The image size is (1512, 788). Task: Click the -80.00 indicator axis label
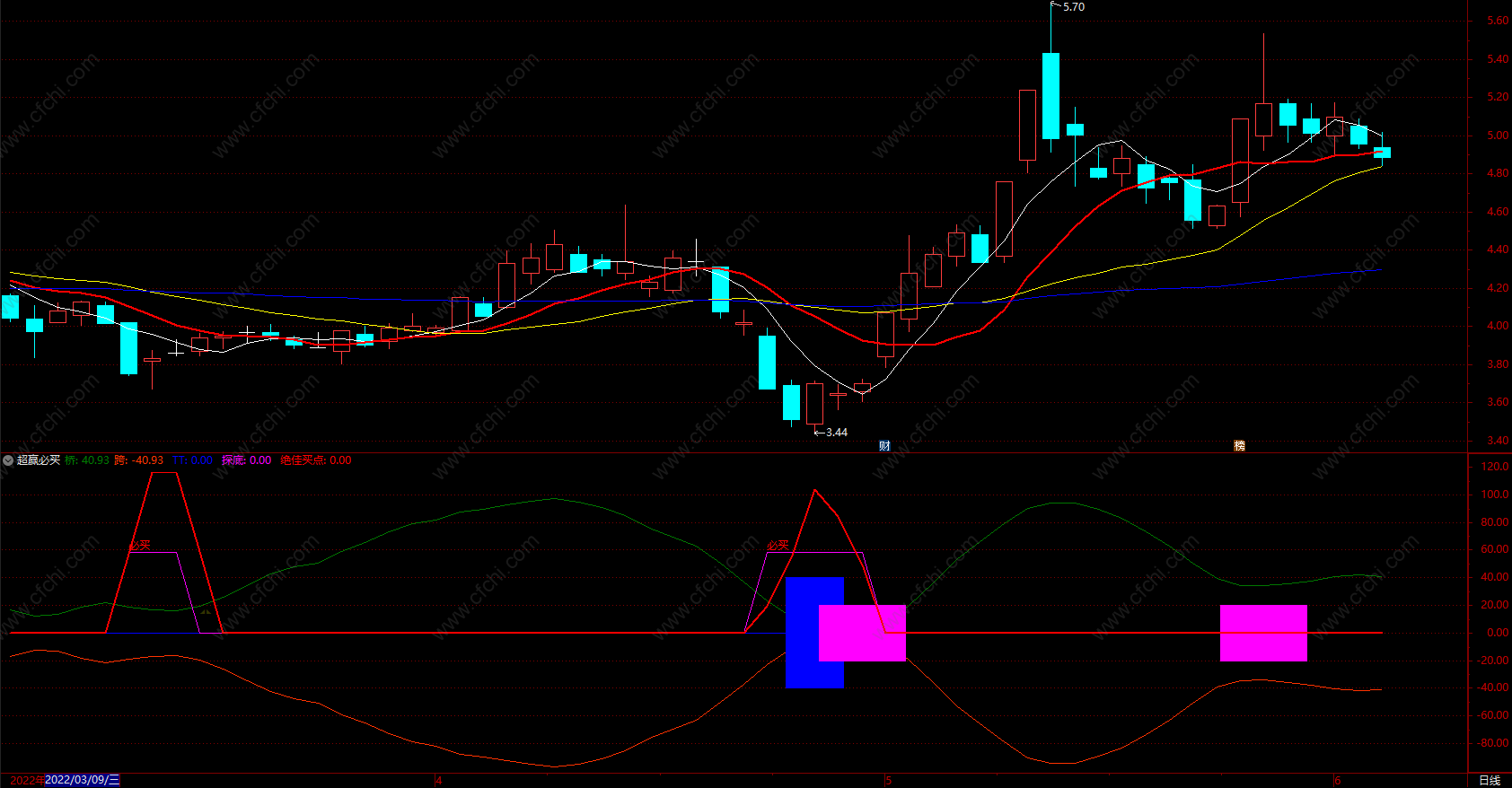coord(1492,743)
